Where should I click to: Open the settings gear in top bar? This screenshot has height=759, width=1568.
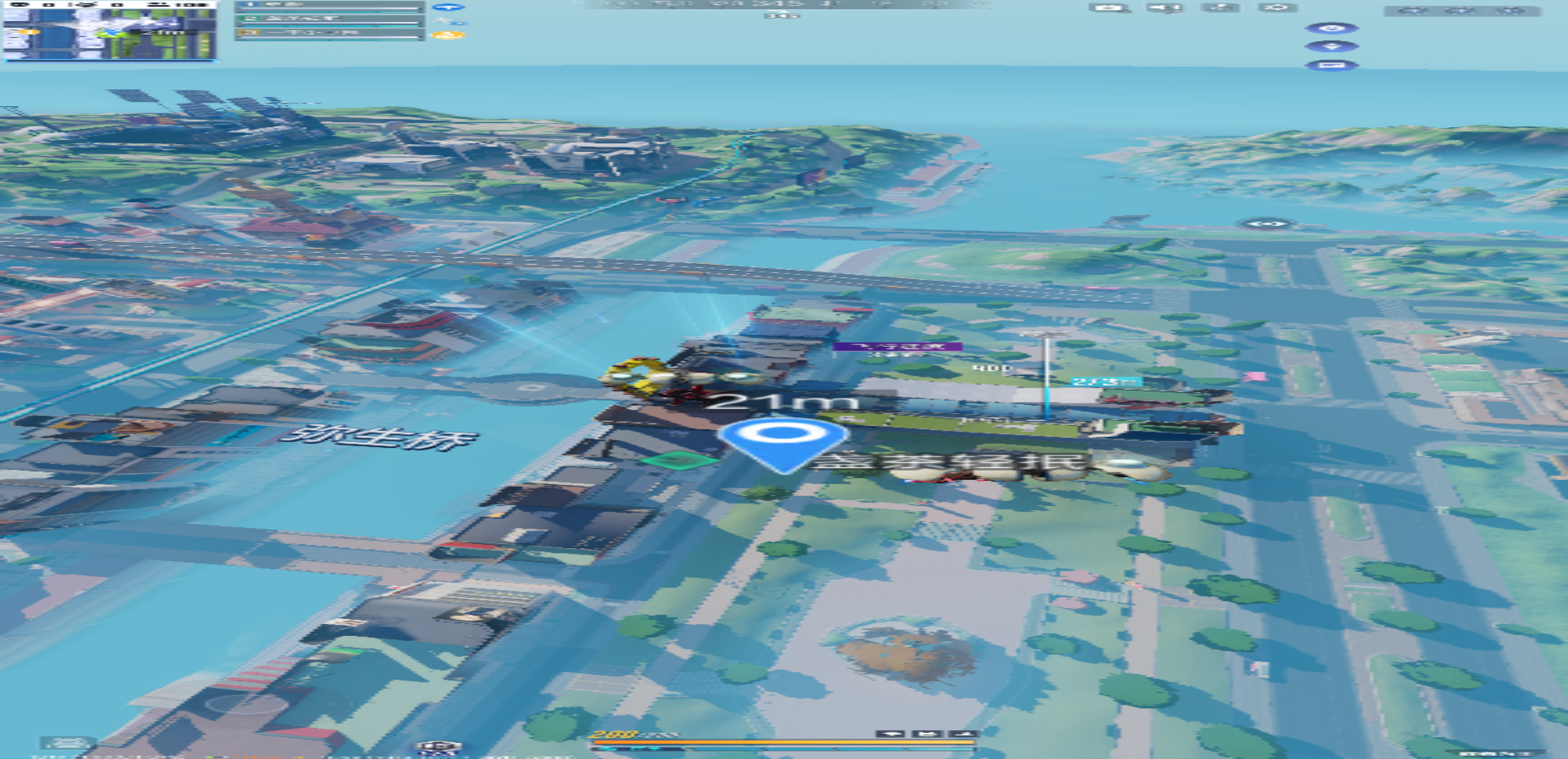coord(1277,8)
